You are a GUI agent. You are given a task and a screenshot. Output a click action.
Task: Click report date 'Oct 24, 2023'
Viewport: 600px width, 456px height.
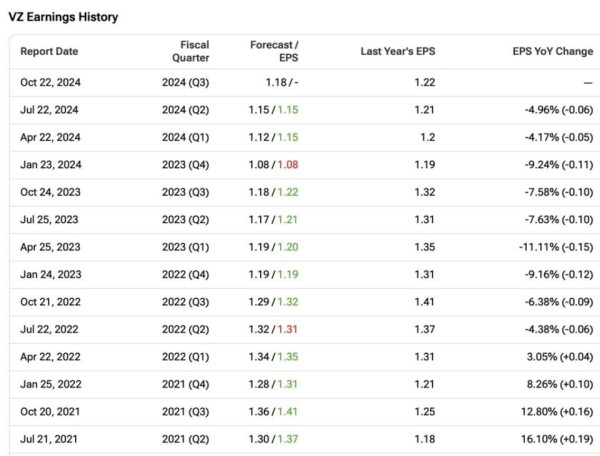[x=51, y=192]
